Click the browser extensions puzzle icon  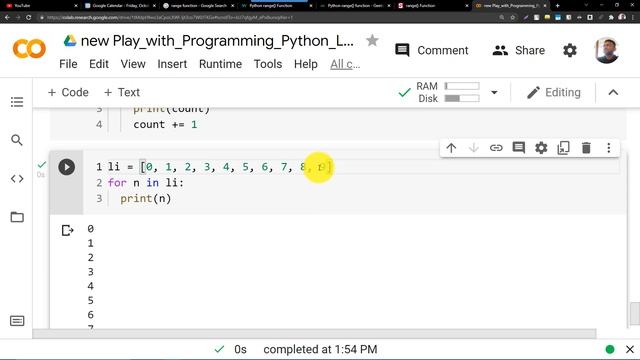coord(611,18)
